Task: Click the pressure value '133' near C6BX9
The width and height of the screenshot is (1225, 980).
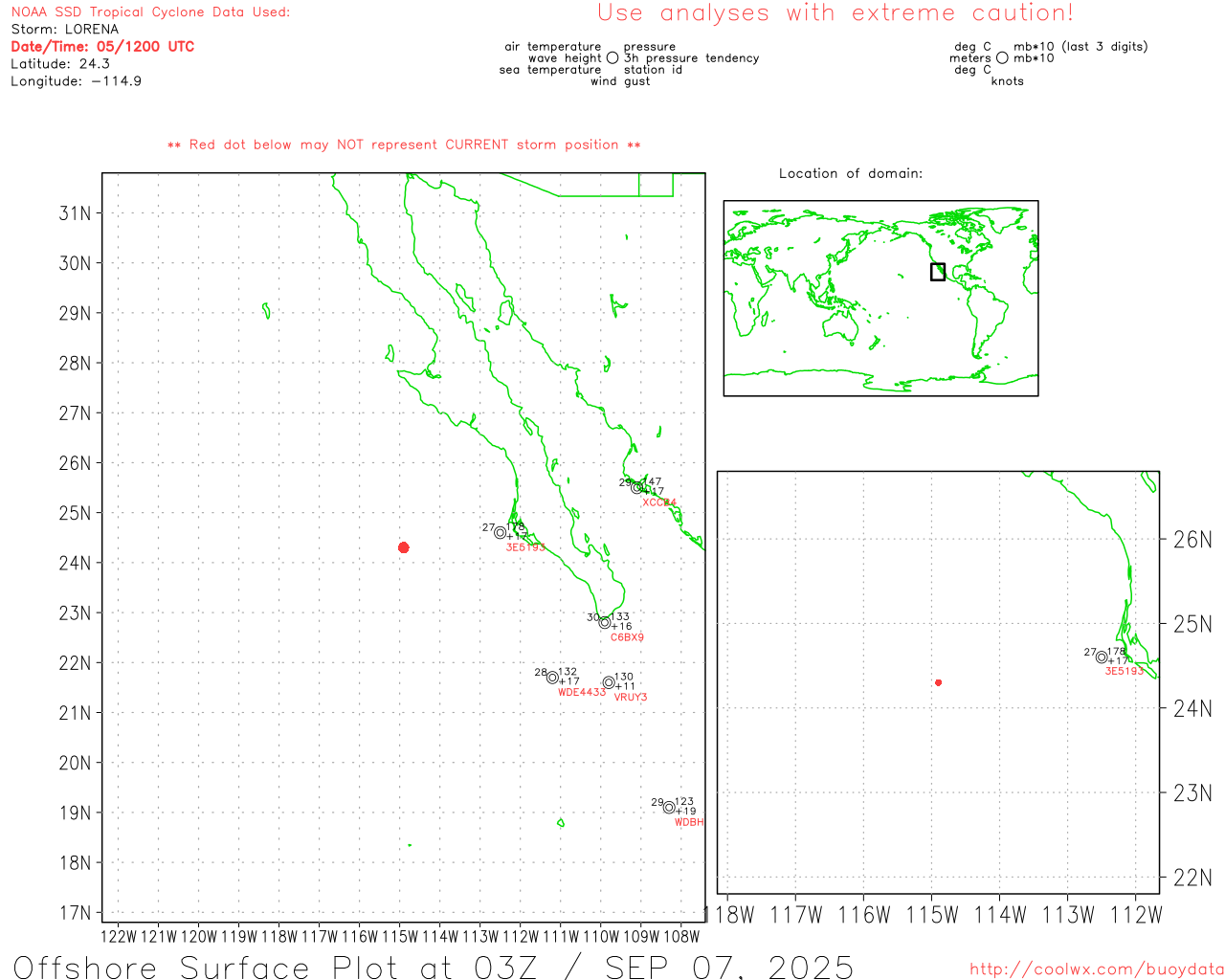Action: point(620,617)
